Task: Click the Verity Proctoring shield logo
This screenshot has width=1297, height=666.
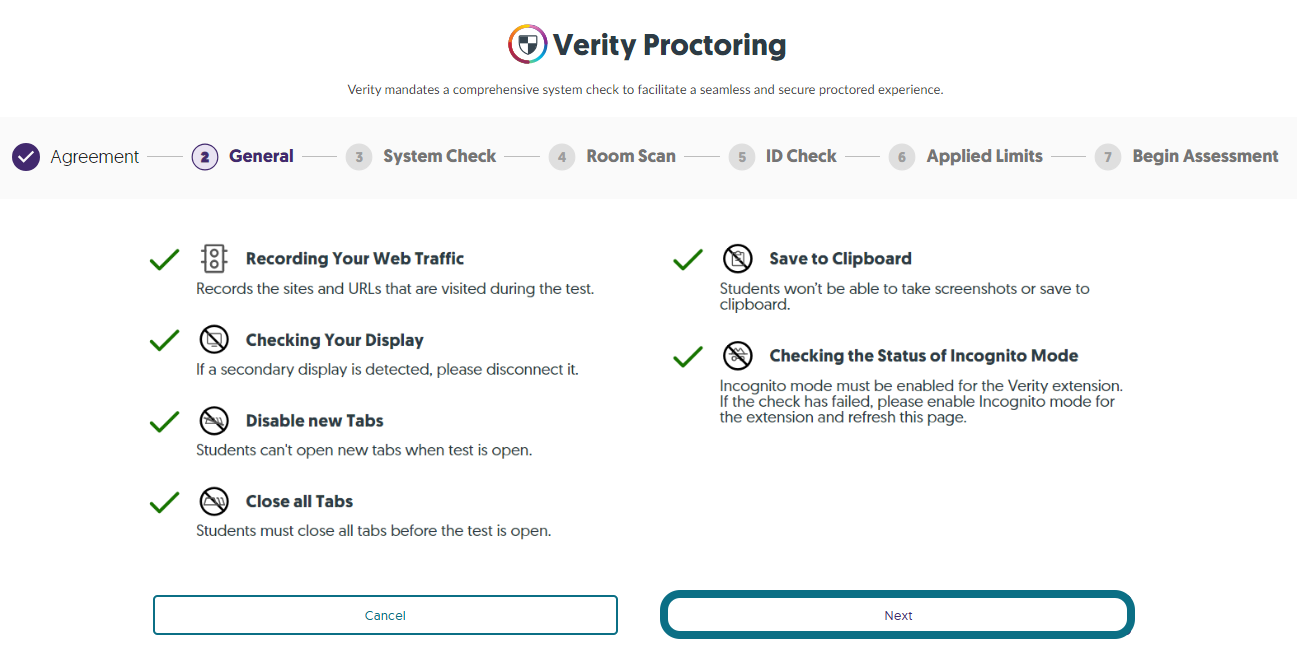Action: (x=527, y=44)
